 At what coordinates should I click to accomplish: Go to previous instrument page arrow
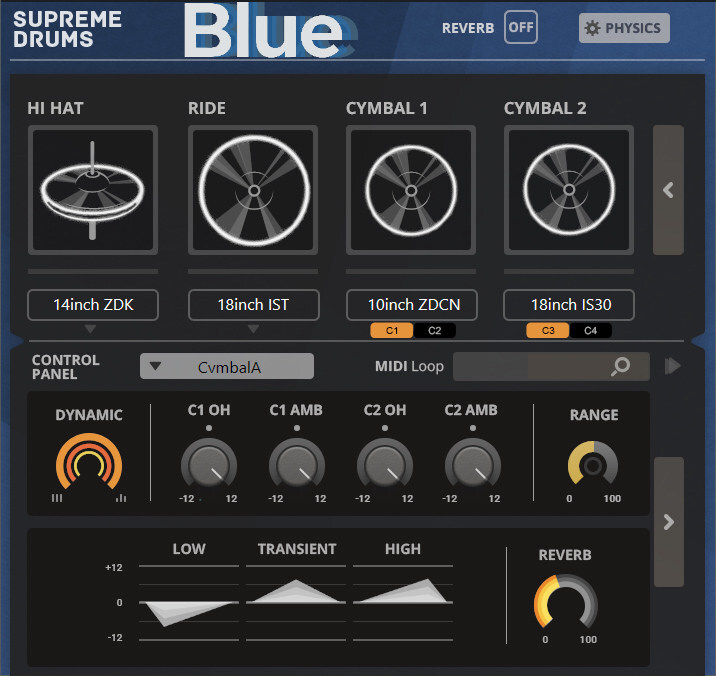click(x=668, y=190)
